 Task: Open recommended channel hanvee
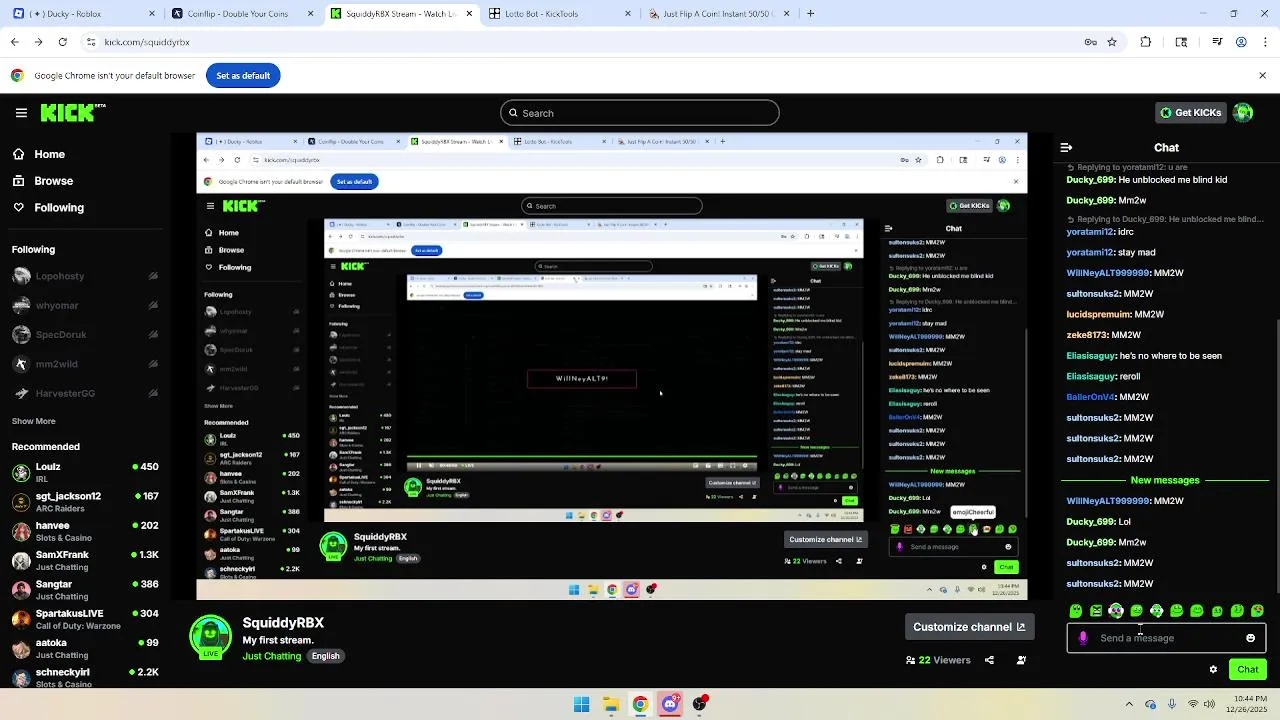85,531
